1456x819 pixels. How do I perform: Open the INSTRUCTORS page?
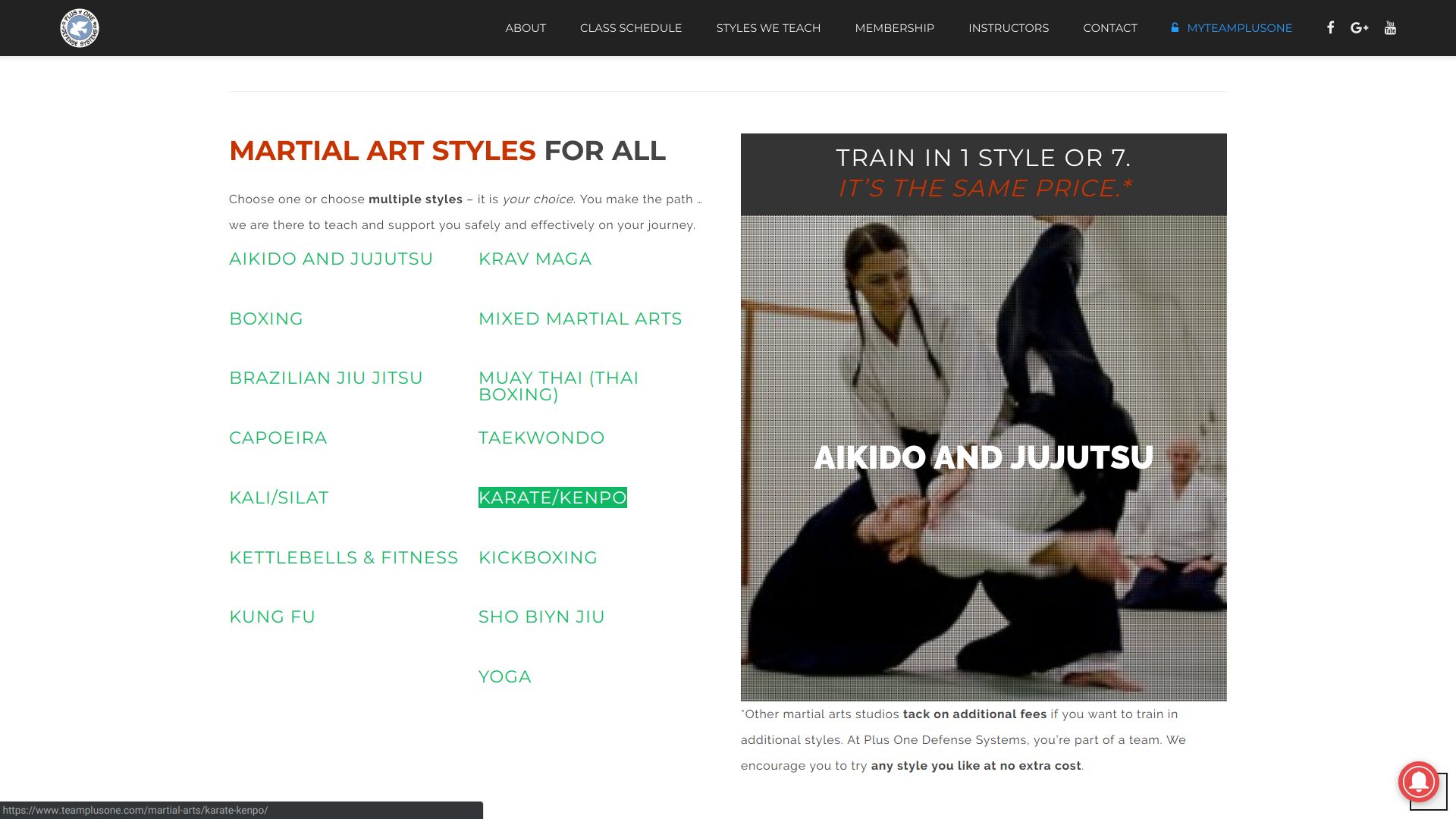(1008, 28)
